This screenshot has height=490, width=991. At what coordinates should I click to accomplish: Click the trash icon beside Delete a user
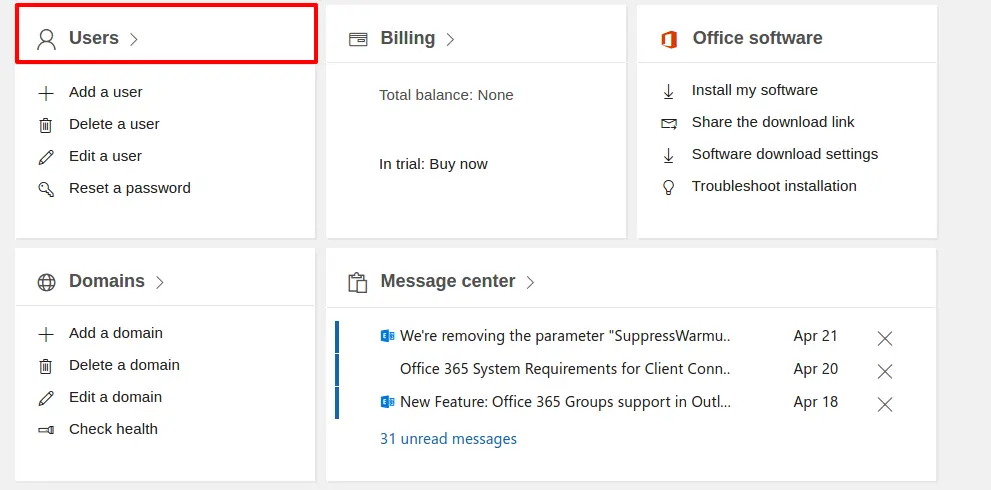coord(46,125)
